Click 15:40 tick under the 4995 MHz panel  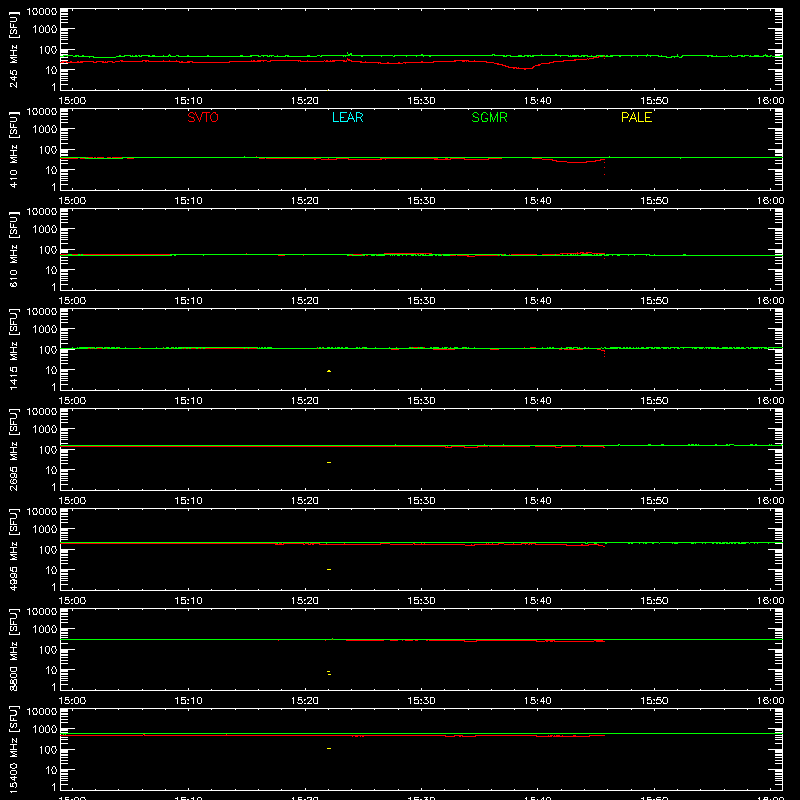tap(537, 601)
